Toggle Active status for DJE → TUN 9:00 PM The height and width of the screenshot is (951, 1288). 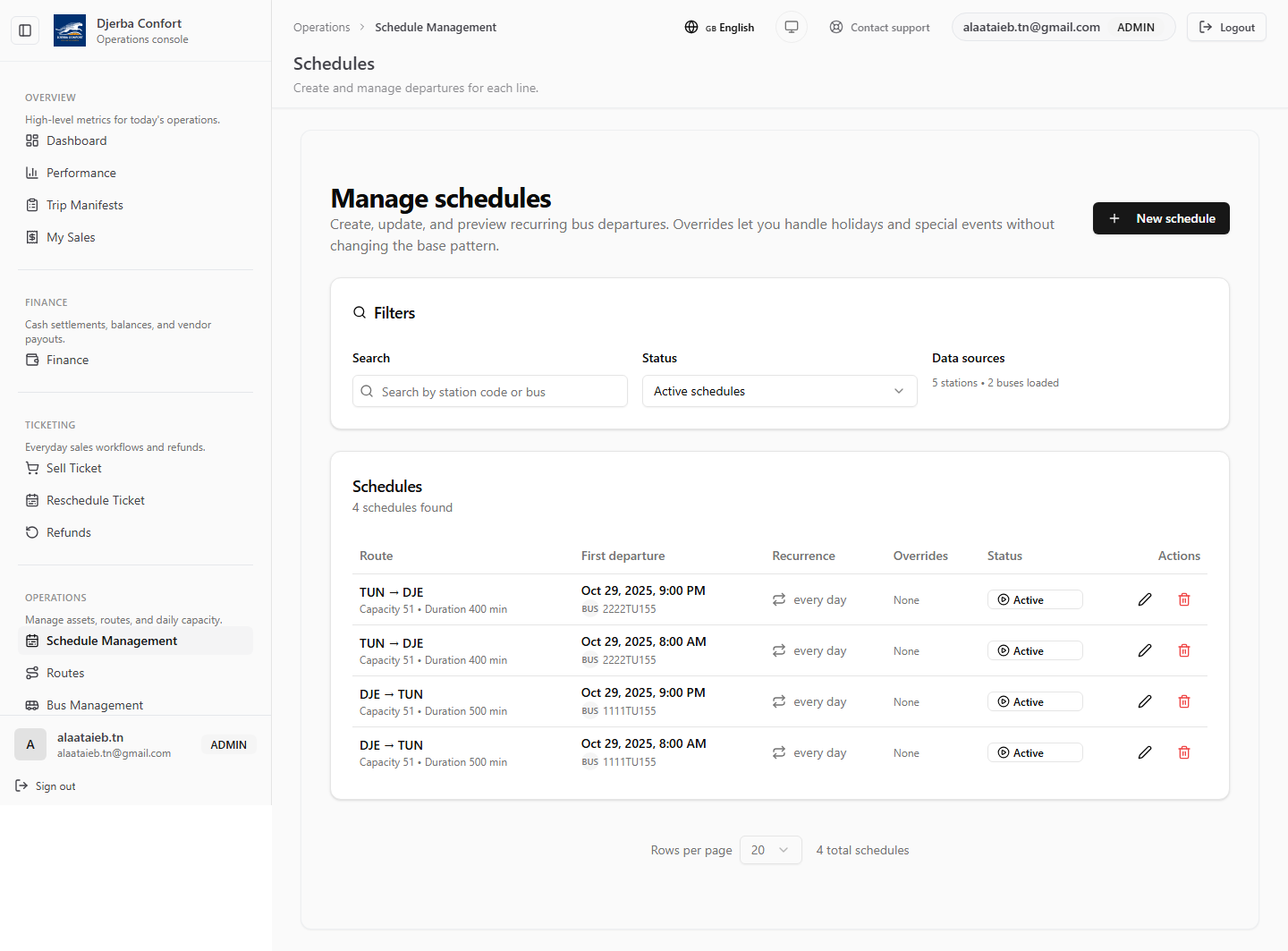[1034, 701]
